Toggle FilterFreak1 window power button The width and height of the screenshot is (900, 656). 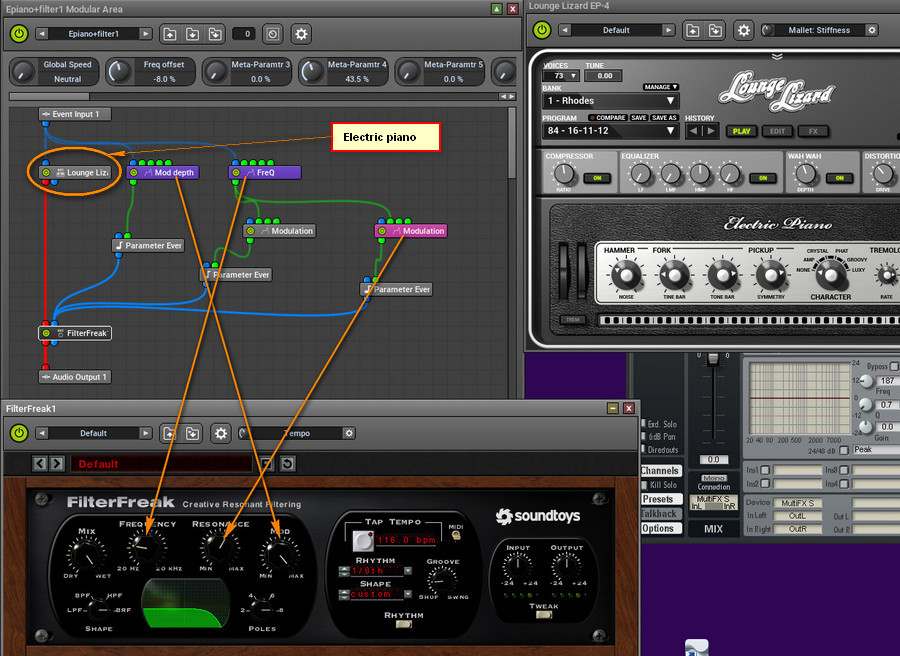(x=19, y=433)
